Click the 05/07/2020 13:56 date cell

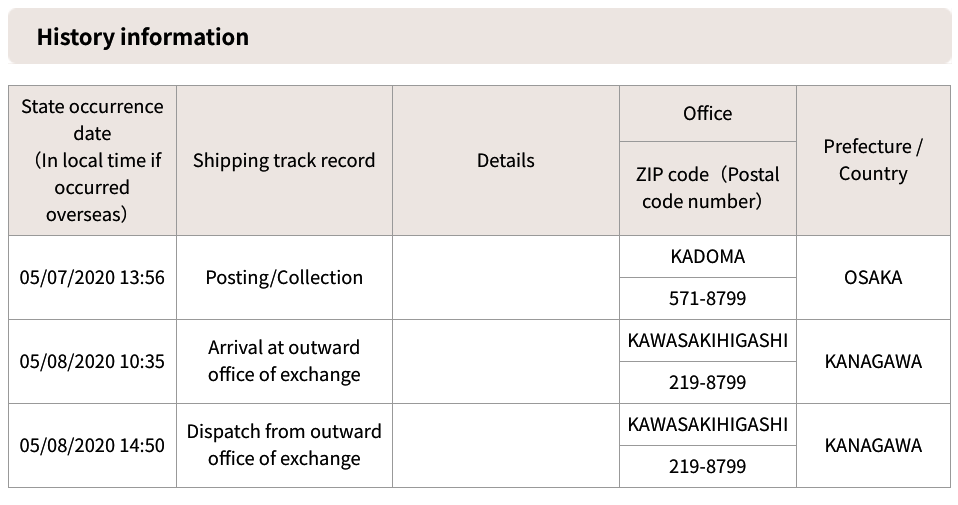(92, 277)
